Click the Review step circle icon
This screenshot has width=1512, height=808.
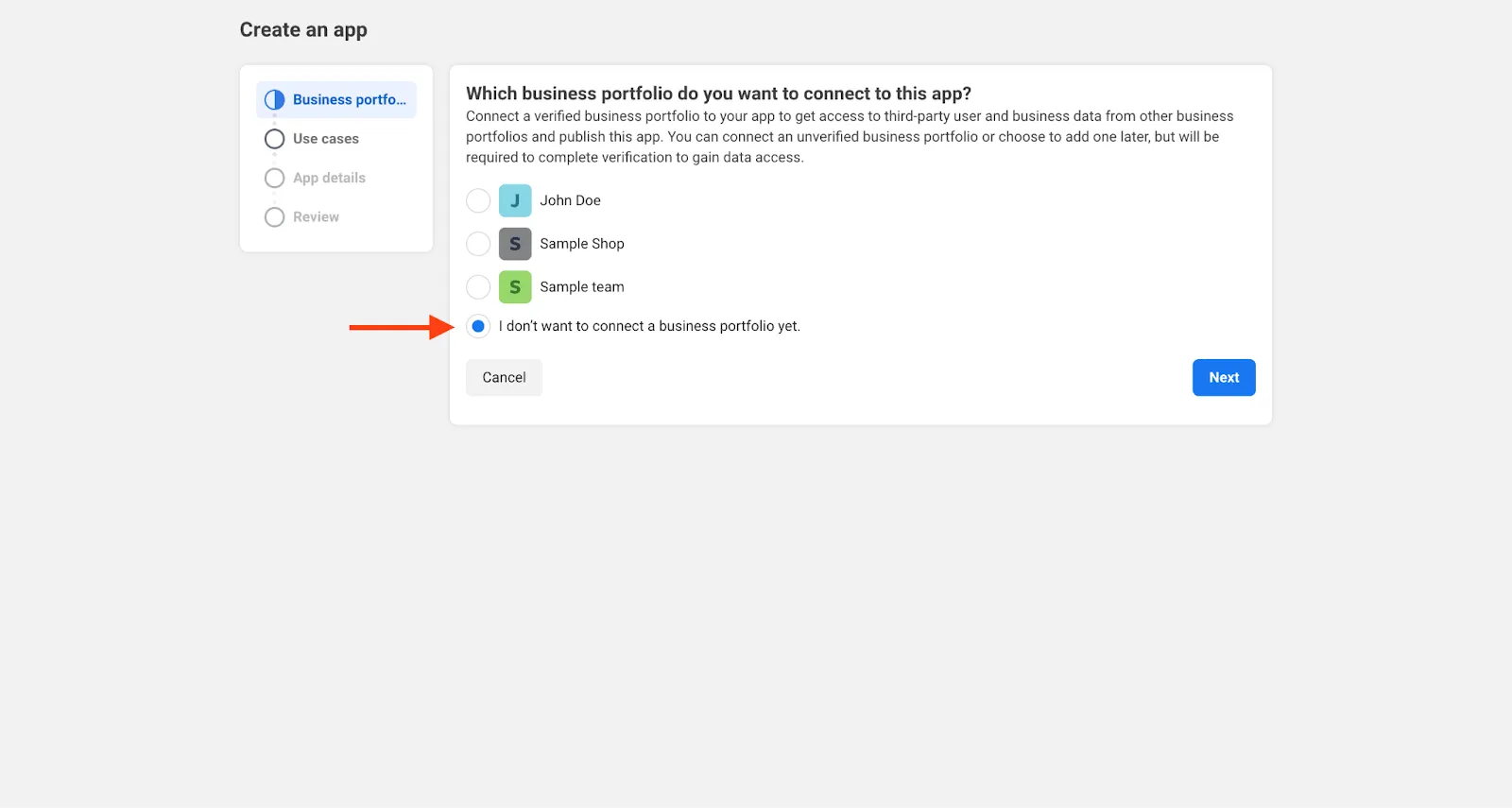coord(275,217)
